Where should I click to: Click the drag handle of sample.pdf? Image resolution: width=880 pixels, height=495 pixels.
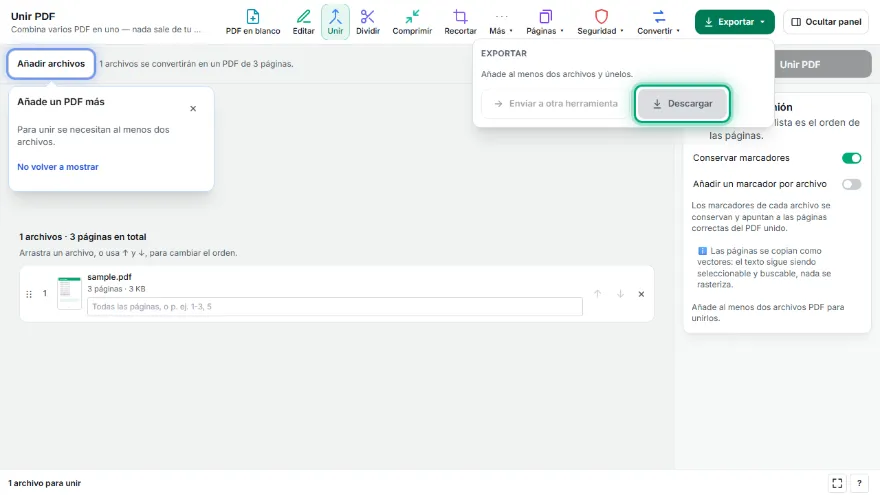29,294
